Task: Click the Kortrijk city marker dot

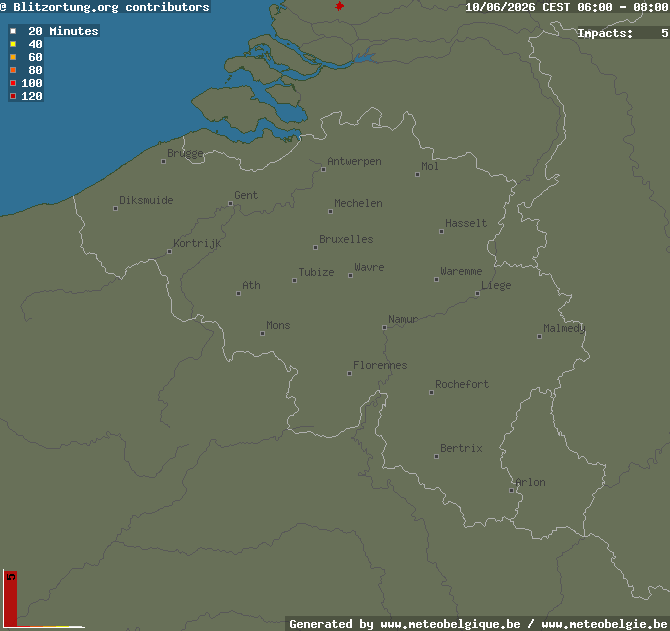Action: (x=169, y=252)
